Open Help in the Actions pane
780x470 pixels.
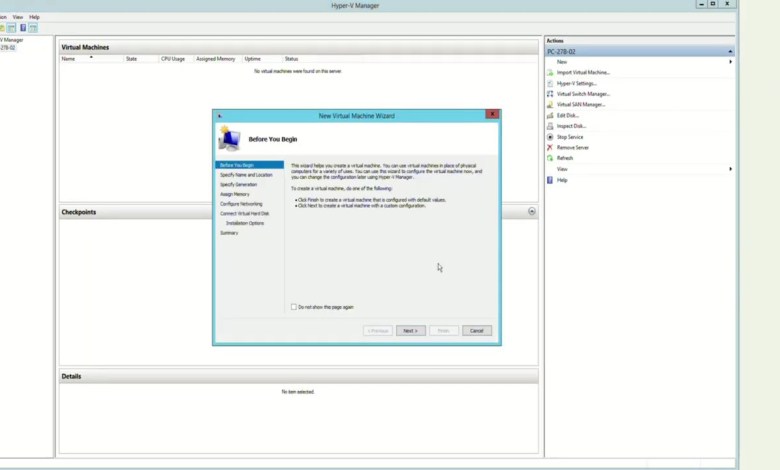point(562,180)
